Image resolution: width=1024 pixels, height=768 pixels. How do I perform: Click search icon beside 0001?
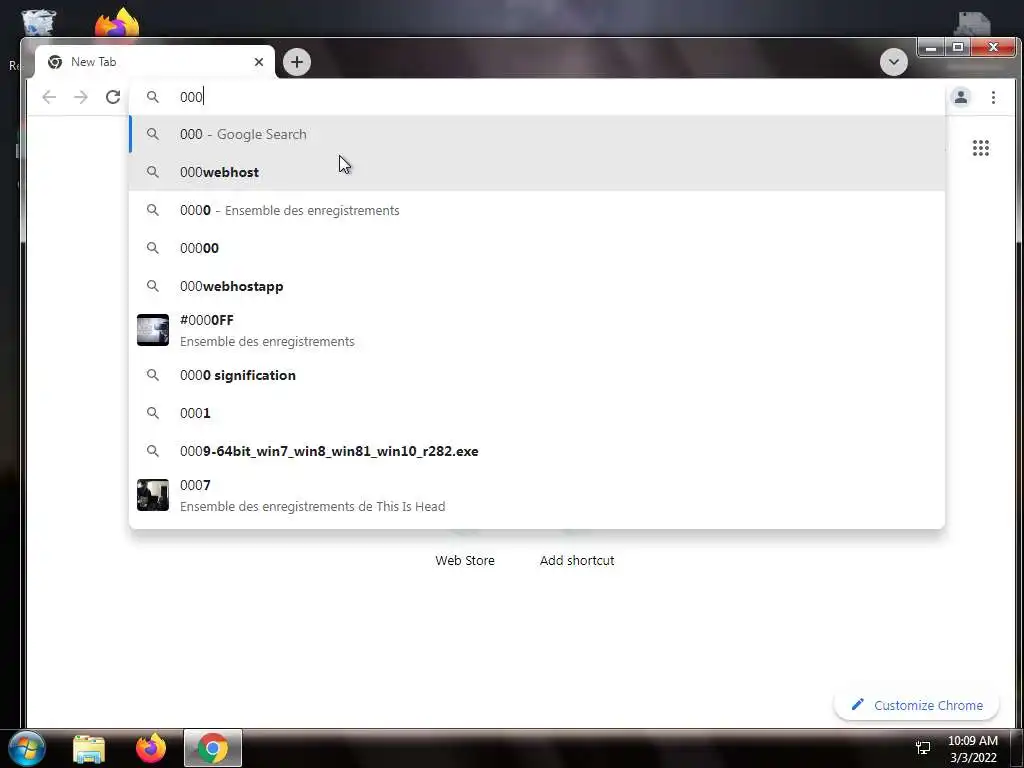[153, 413]
